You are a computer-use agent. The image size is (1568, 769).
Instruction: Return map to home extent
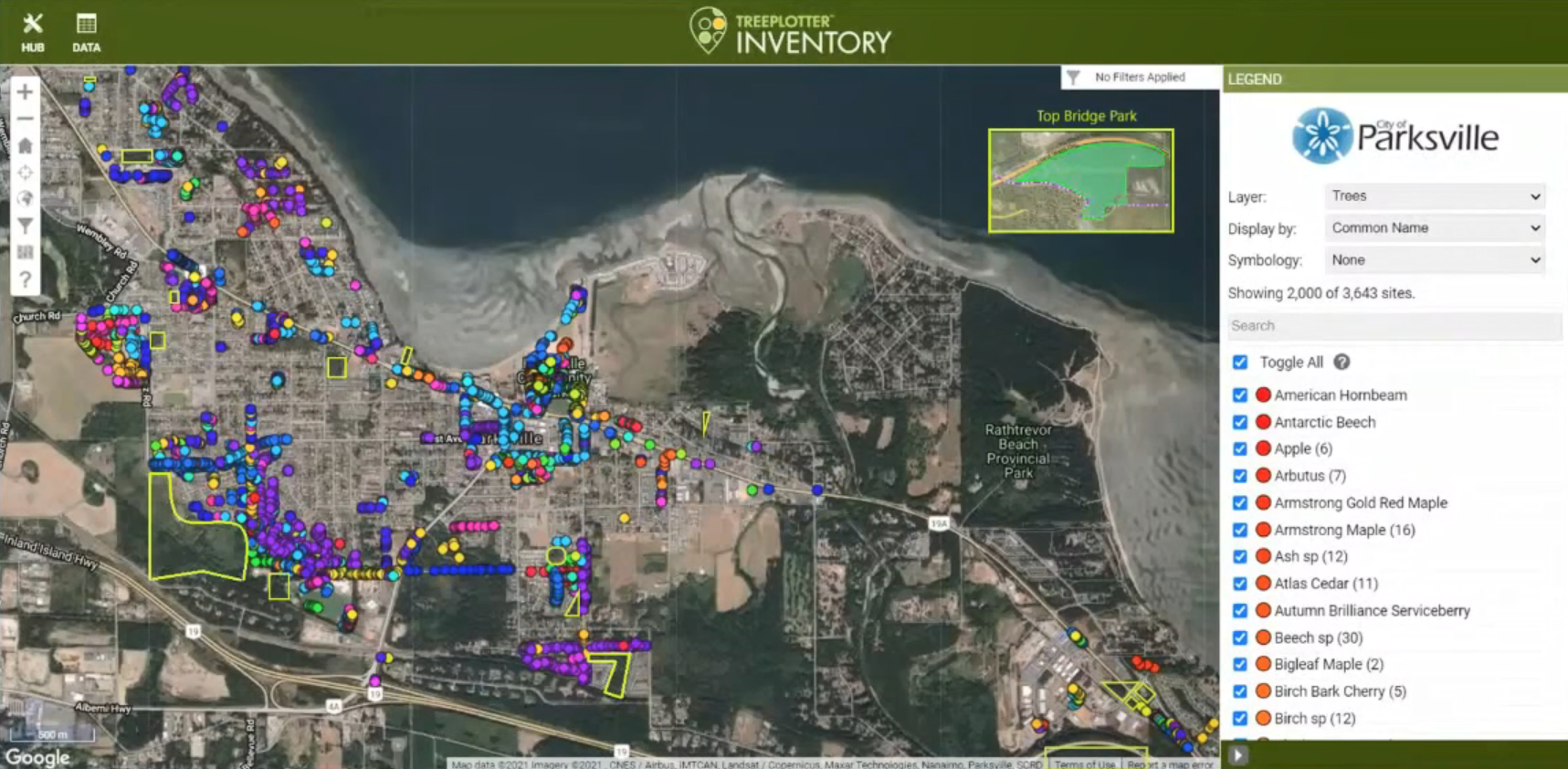tap(25, 146)
